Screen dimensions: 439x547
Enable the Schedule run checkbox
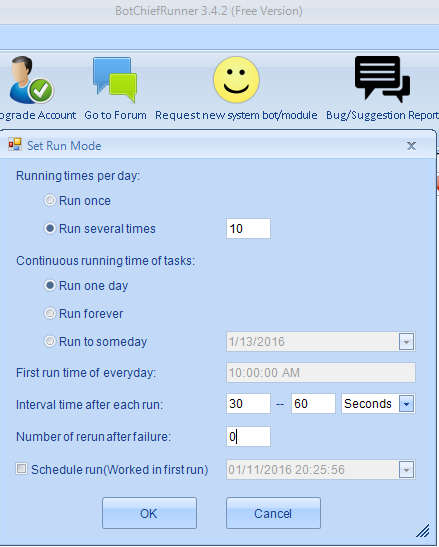[x=21, y=469]
